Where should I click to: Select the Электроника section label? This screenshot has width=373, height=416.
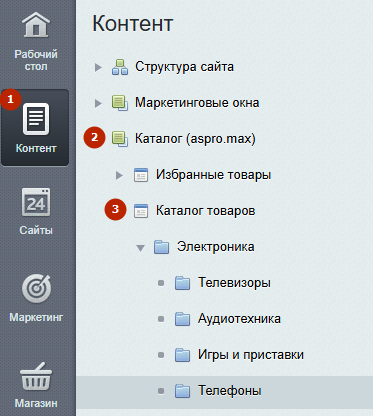pyautogui.click(x=216, y=247)
